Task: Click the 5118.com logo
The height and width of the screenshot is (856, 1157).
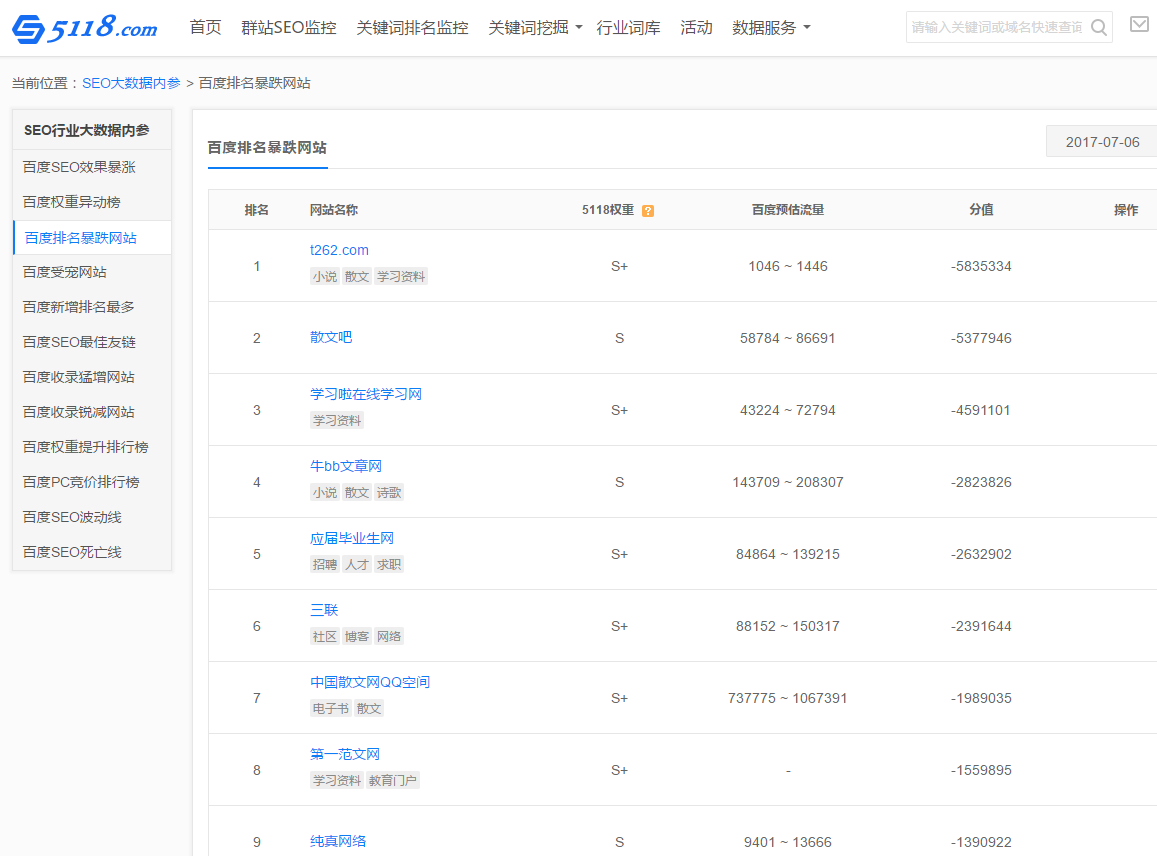Action: tap(84, 28)
